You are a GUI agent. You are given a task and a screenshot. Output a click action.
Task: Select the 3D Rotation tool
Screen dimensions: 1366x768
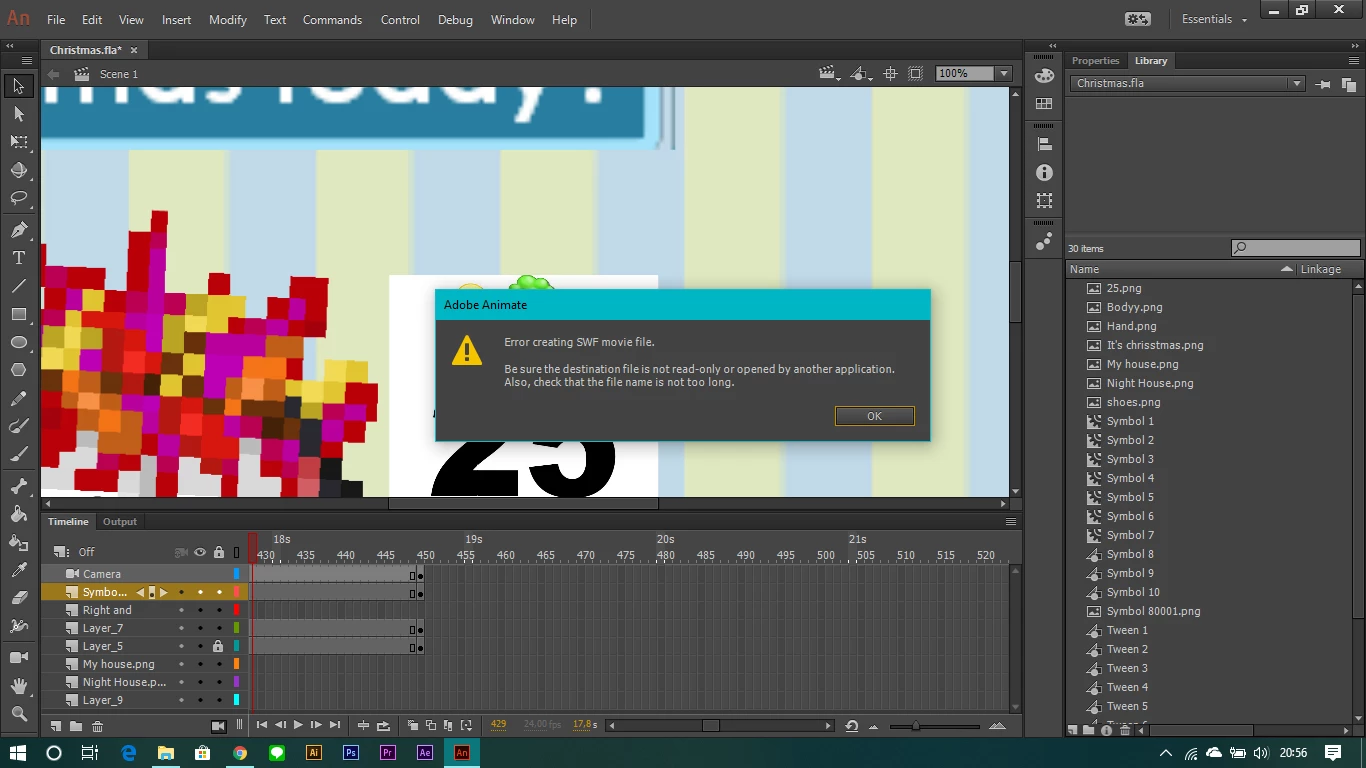pos(18,170)
